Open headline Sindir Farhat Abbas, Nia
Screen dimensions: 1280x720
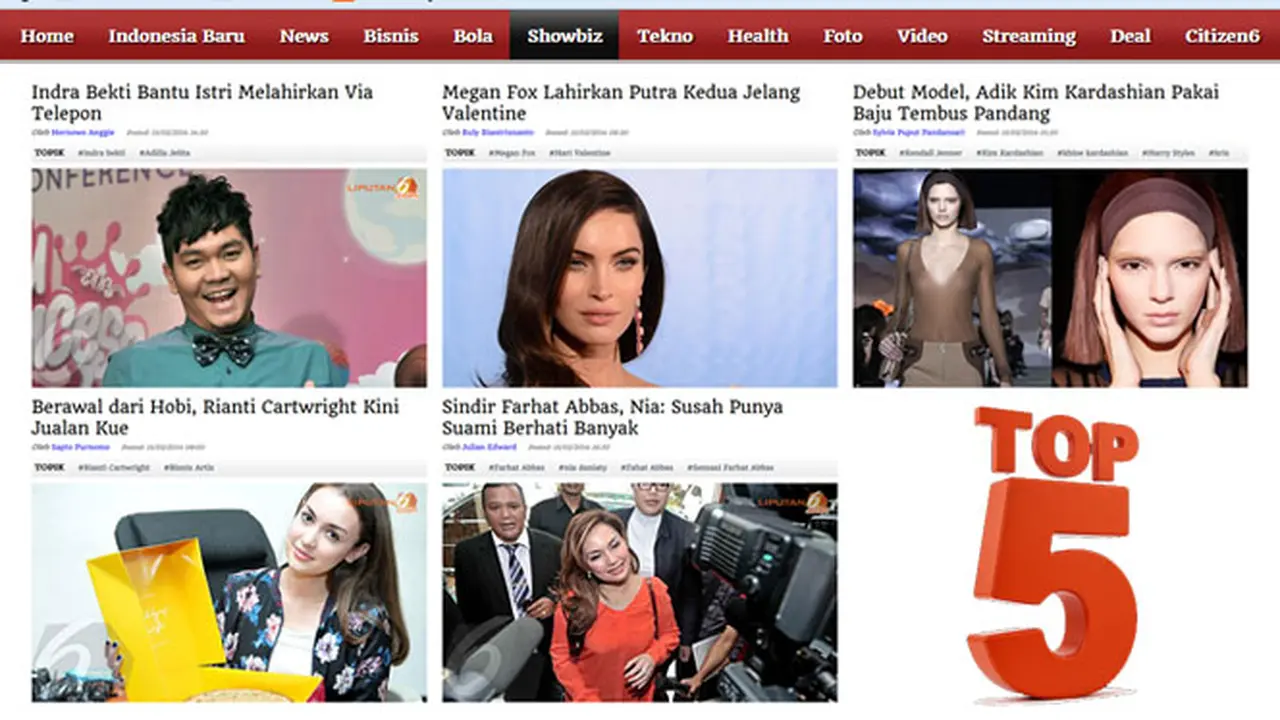[612, 417]
